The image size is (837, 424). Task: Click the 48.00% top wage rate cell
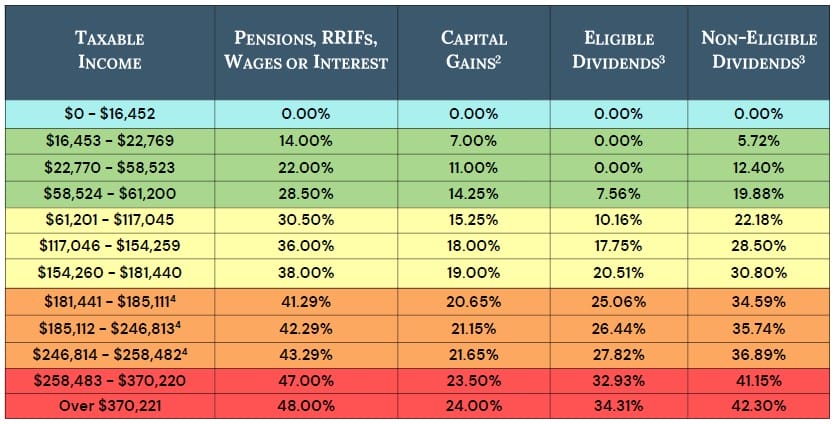pos(311,406)
